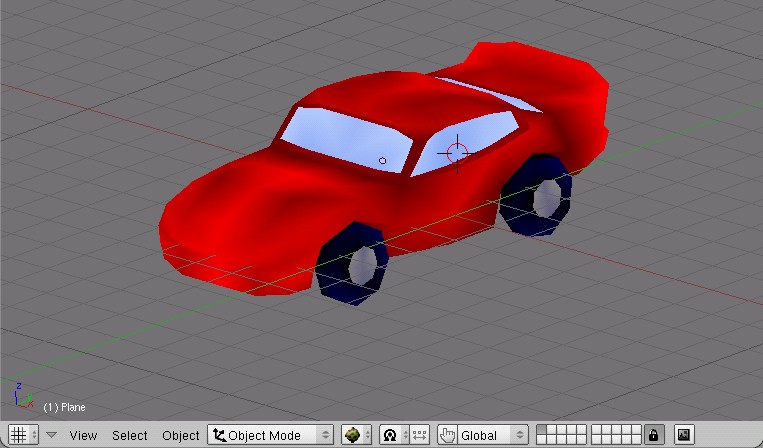763x448 pixels.
Task: Open the Global orientation dropdown
Action: [492, 435]
